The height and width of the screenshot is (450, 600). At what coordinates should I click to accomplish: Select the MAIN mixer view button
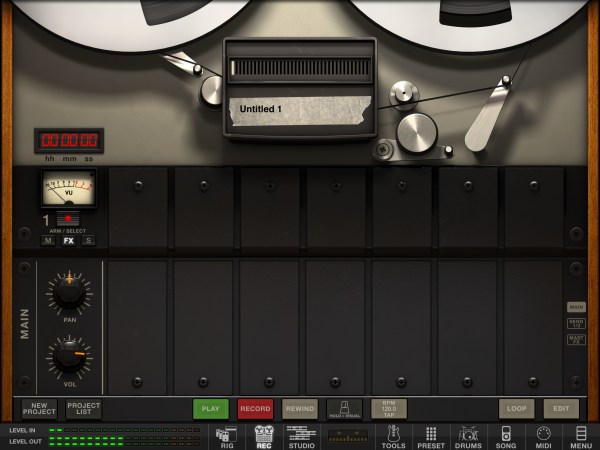coord(576,307)
